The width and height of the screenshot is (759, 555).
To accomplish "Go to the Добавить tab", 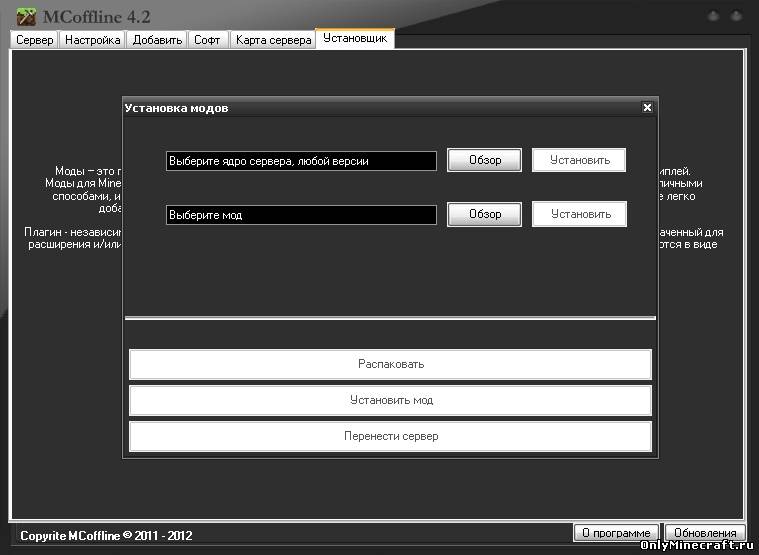I will [157, 40].
